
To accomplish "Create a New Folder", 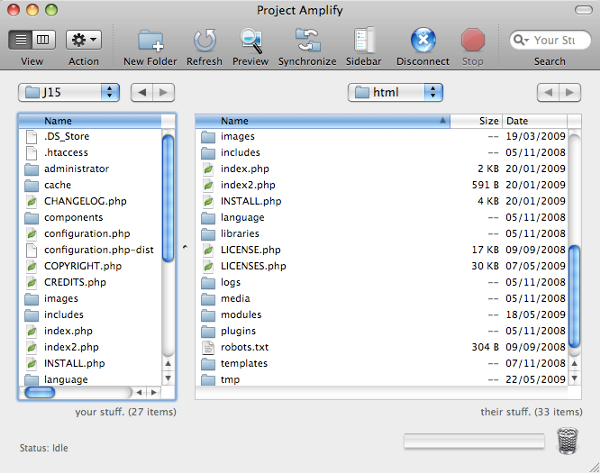I will click(x=150, y=40).
